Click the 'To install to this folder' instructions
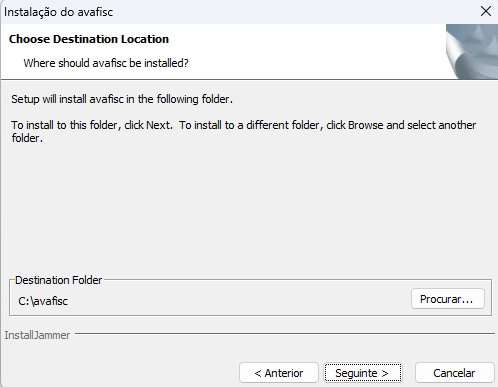Screen dimensions: 498x387 244,131
